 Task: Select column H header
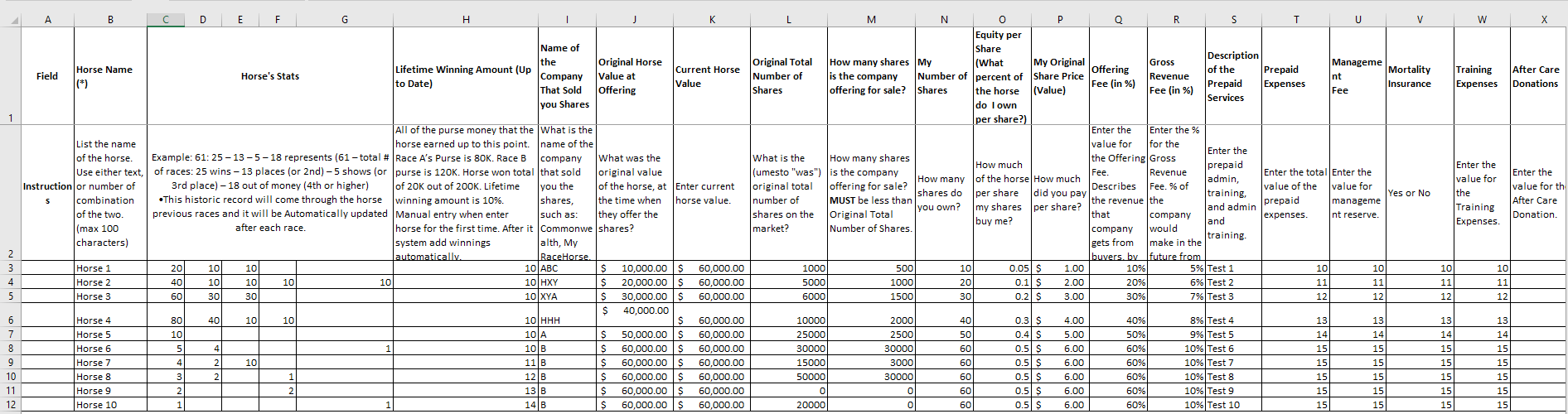pos(466,20)
